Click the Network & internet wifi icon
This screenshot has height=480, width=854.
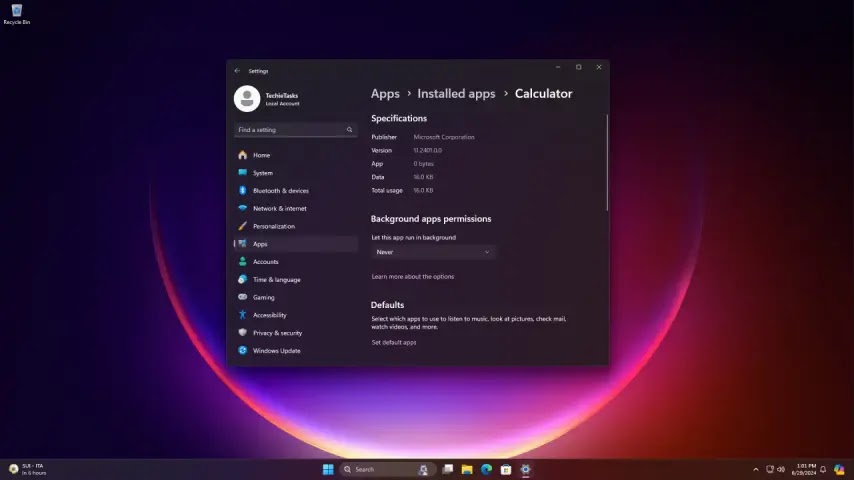pos(242,208)
